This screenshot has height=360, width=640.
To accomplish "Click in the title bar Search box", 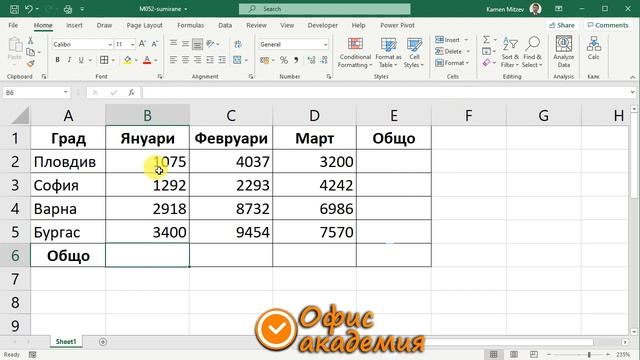I will 324,9.
